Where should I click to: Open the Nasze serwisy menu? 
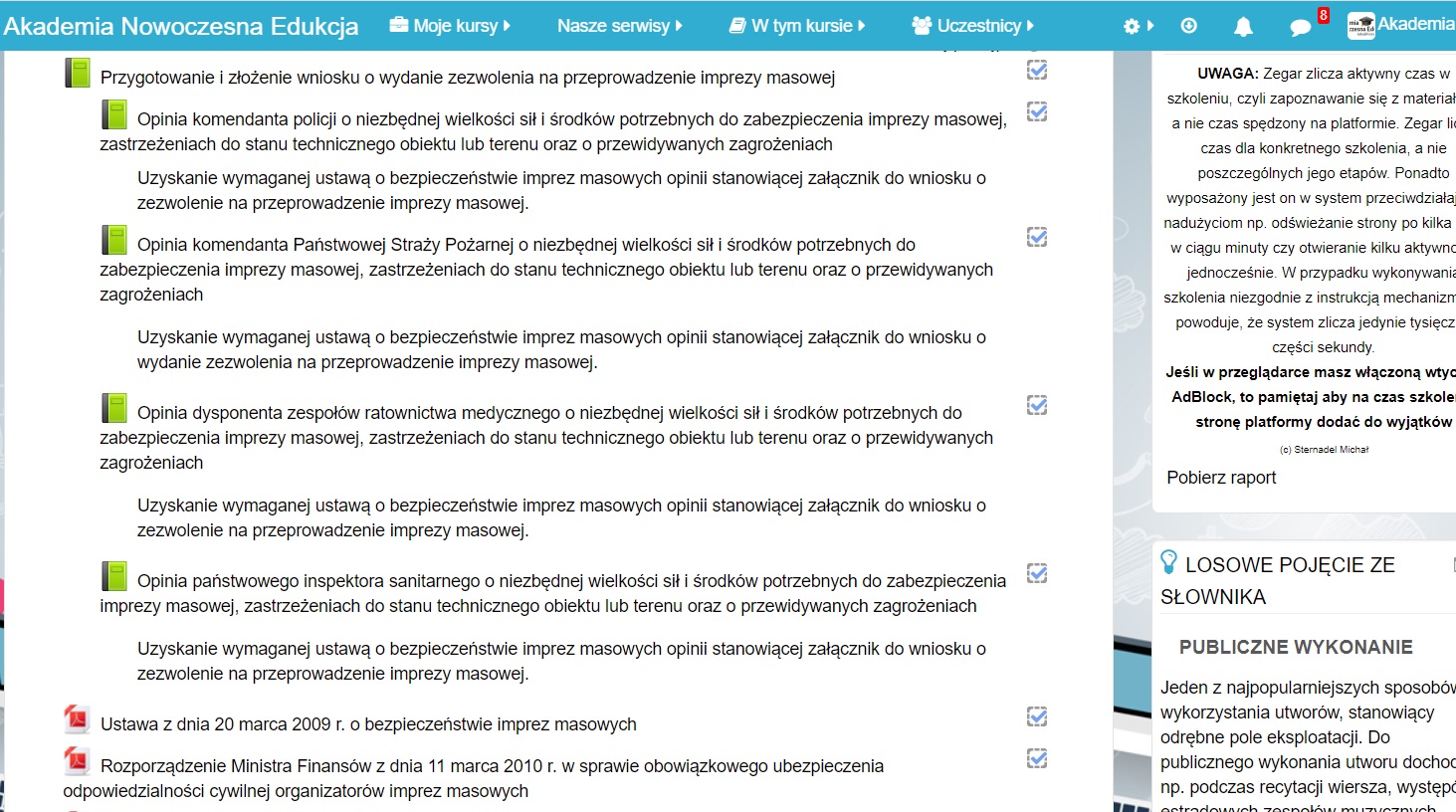pos(619,26)
